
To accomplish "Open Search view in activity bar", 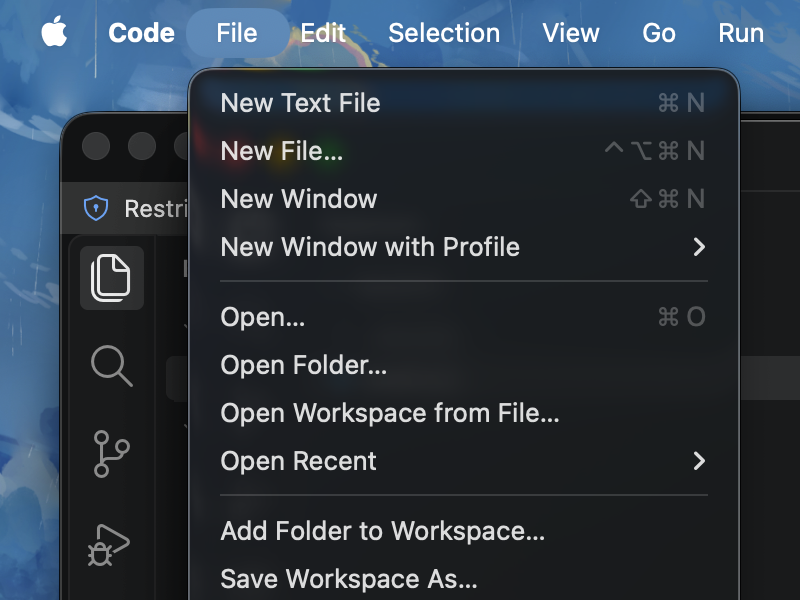I will tap(111, 365).
